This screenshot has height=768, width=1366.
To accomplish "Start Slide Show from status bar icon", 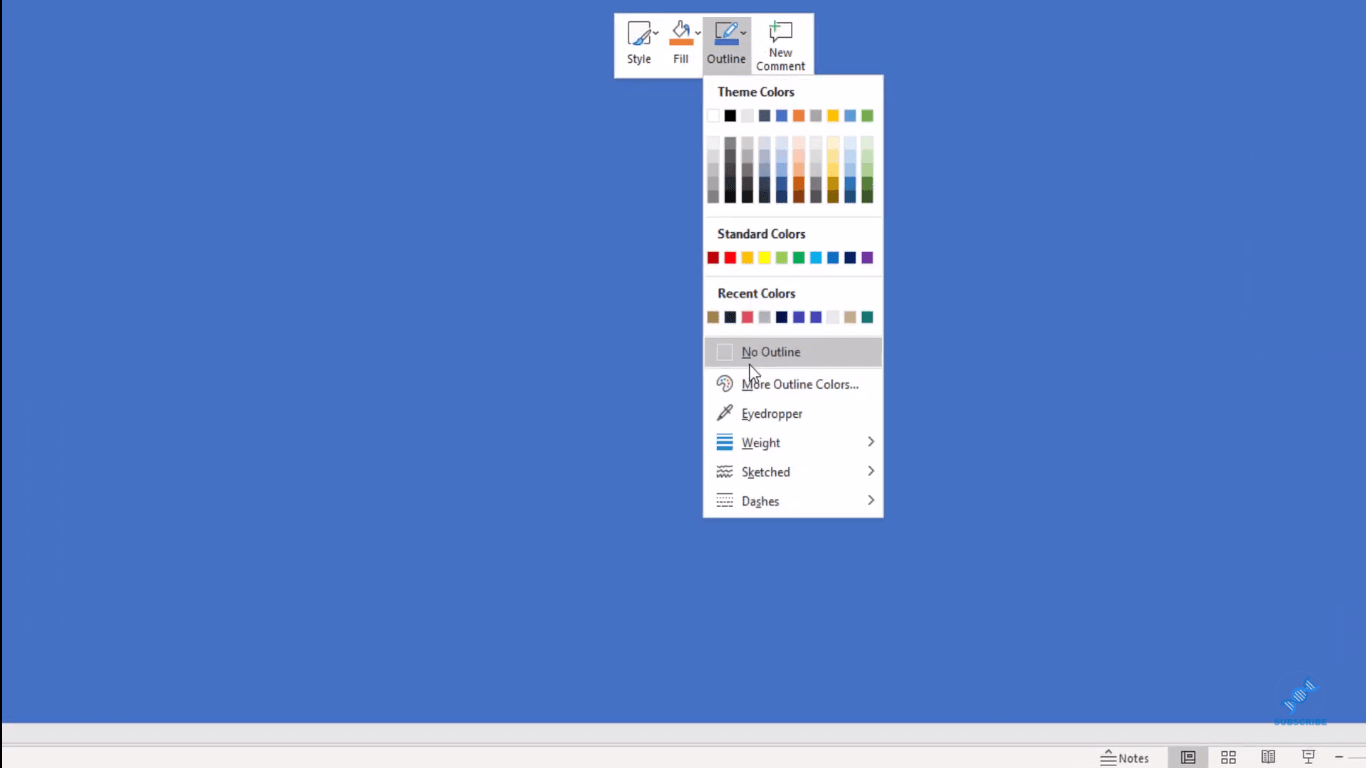I will 1308,758.
